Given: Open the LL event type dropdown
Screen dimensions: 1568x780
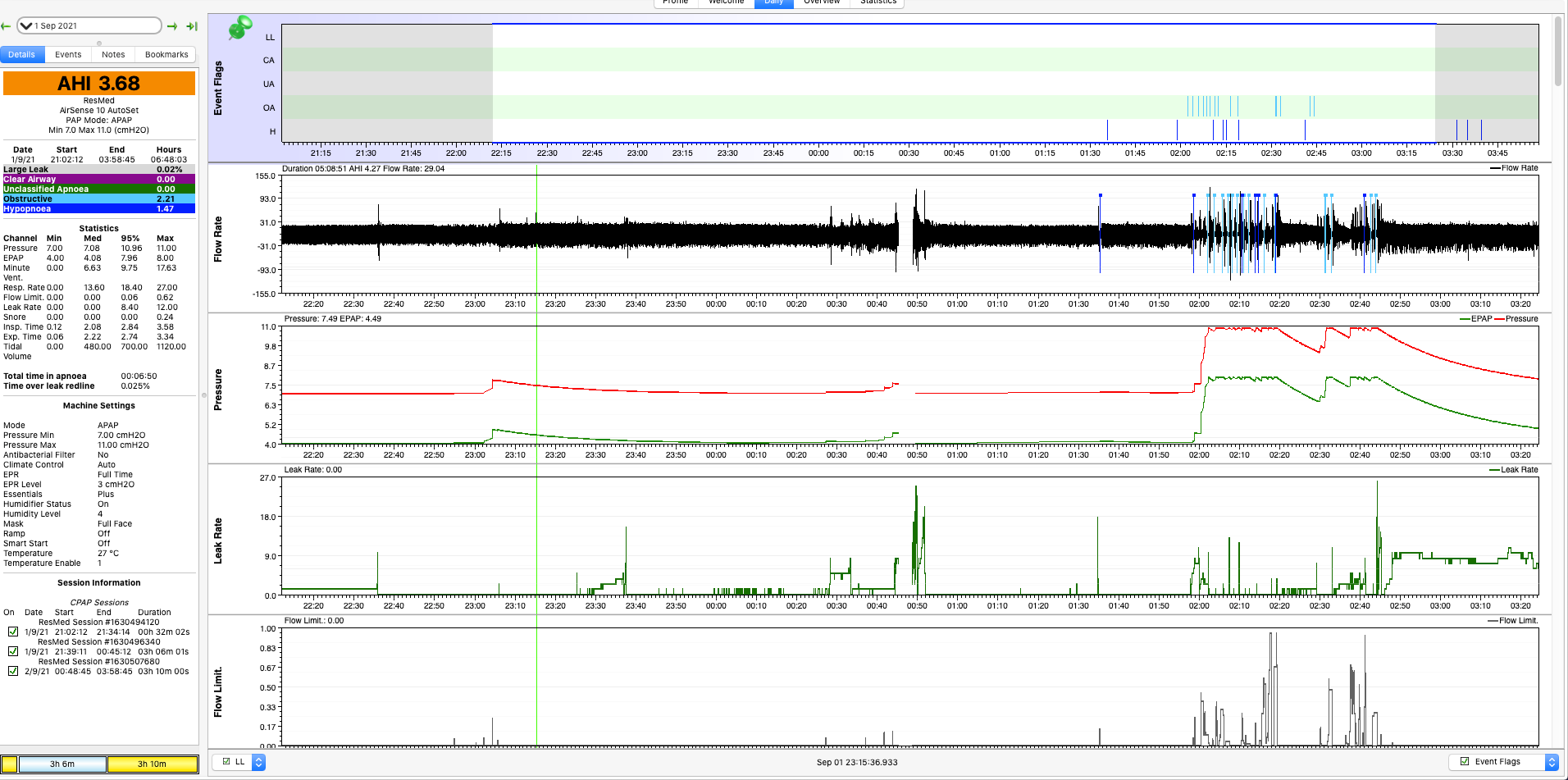Looking at the screenshot, I should point(239,762).
